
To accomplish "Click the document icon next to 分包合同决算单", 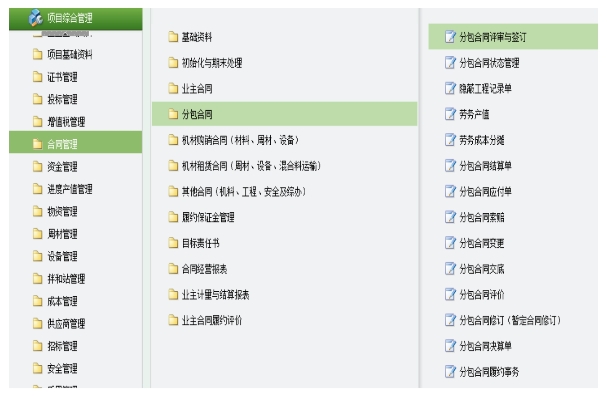I will point(450,345).
